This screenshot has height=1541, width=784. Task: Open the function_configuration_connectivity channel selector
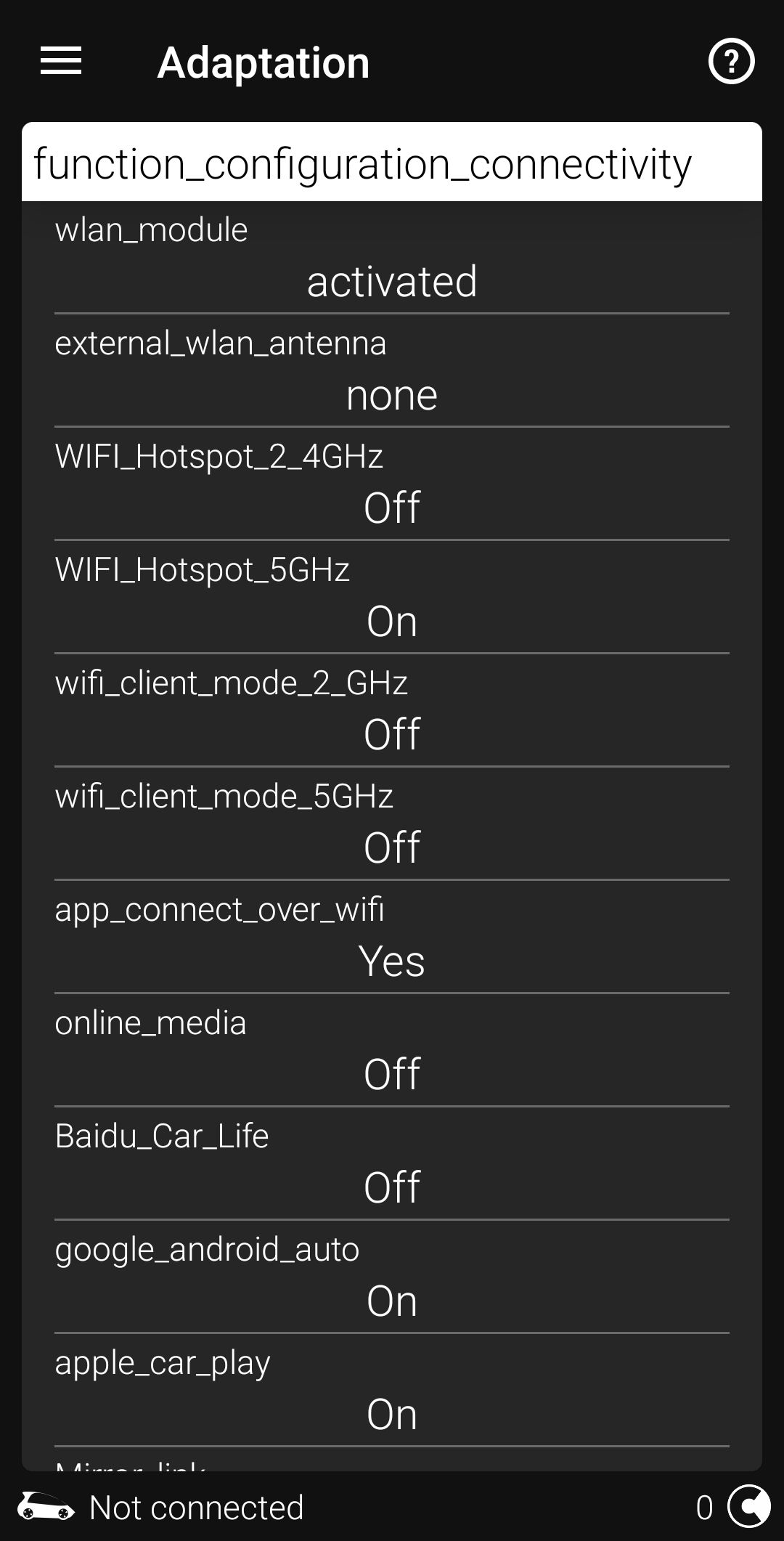tap(392, 163)
